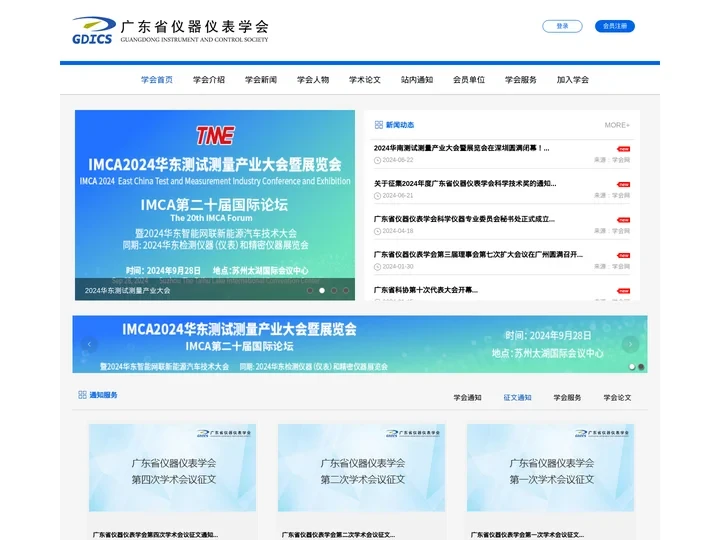The width and height of the screenshot is (720, 540).
Task: Open news 广东省科协第十次代表大会开幕
Action: click(426, 290)
